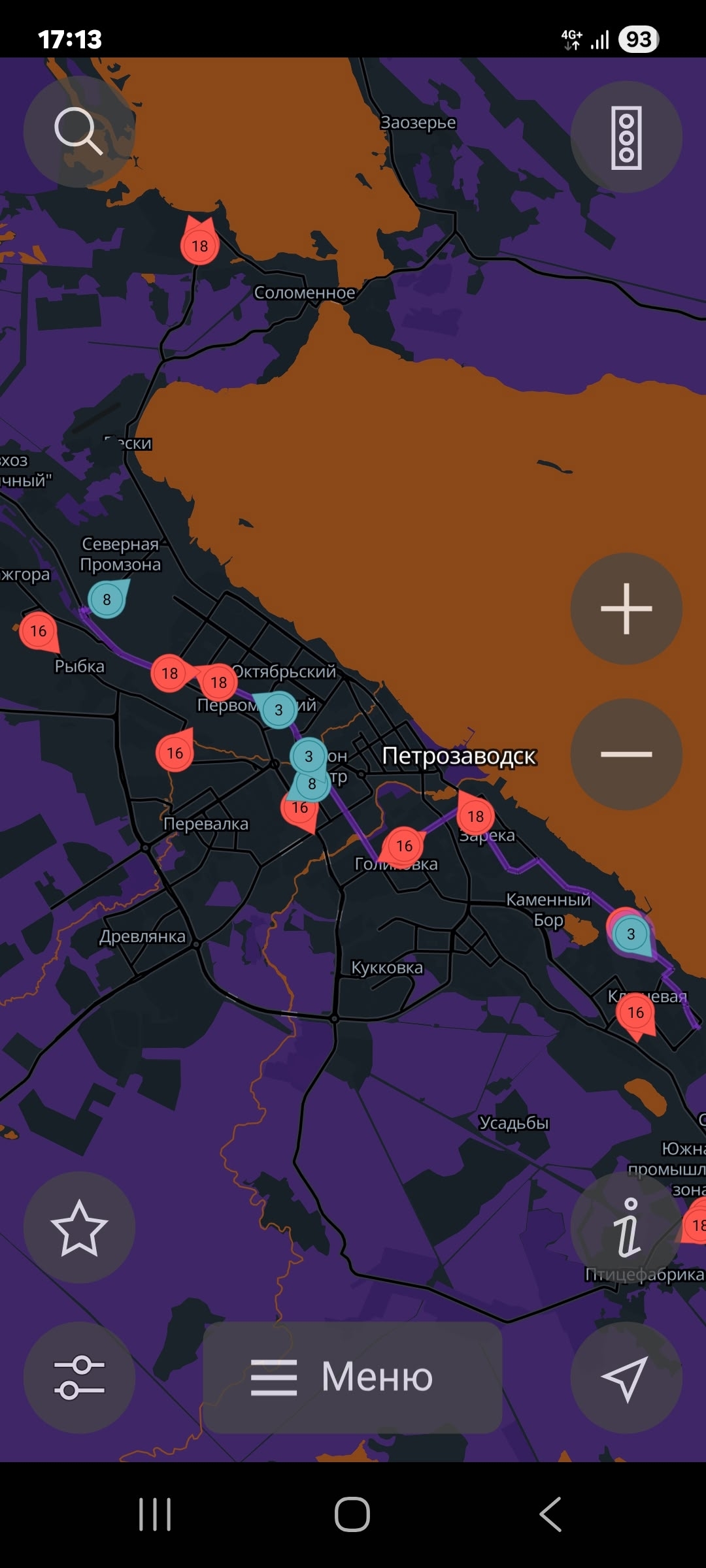Zoom out with the minus button

coord(626,755)
